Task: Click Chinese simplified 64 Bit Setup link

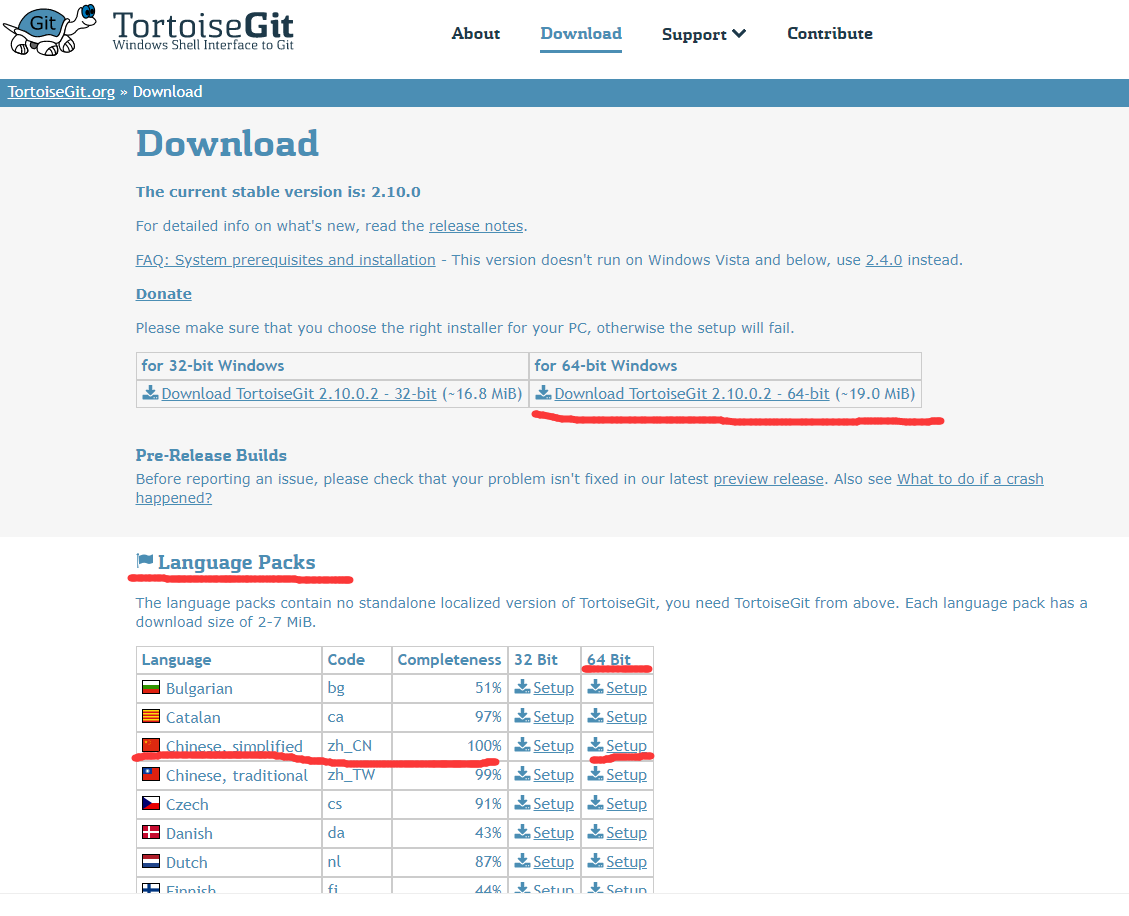Action: tap(626, 746)
